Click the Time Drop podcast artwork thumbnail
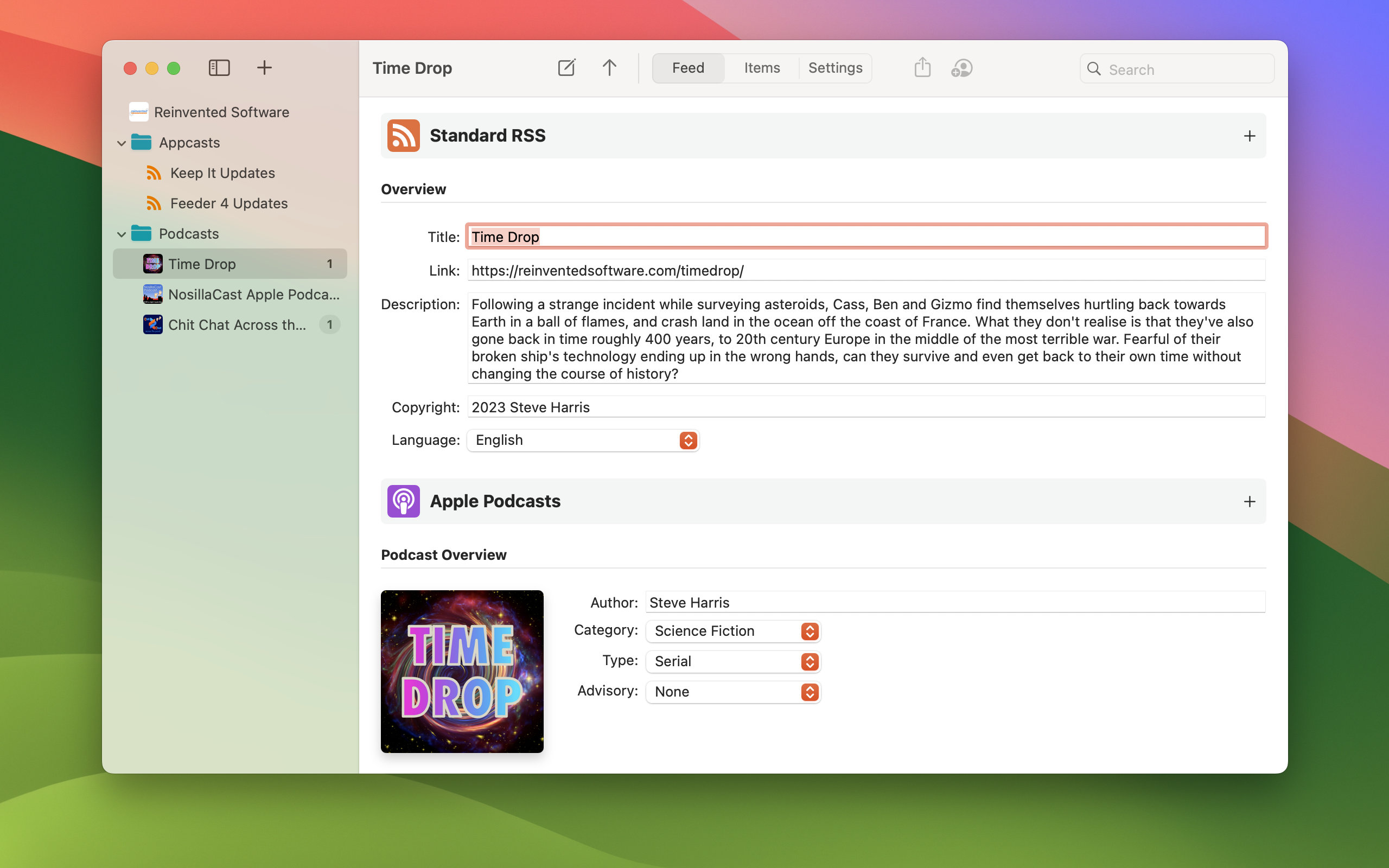1389x868 pixels. click(x=462, y=671)
